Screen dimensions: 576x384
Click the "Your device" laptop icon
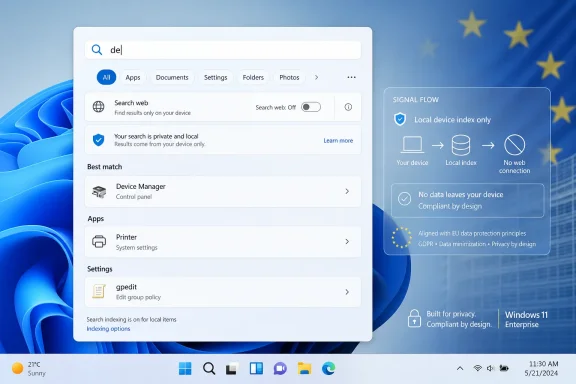(x=412, y=144)
